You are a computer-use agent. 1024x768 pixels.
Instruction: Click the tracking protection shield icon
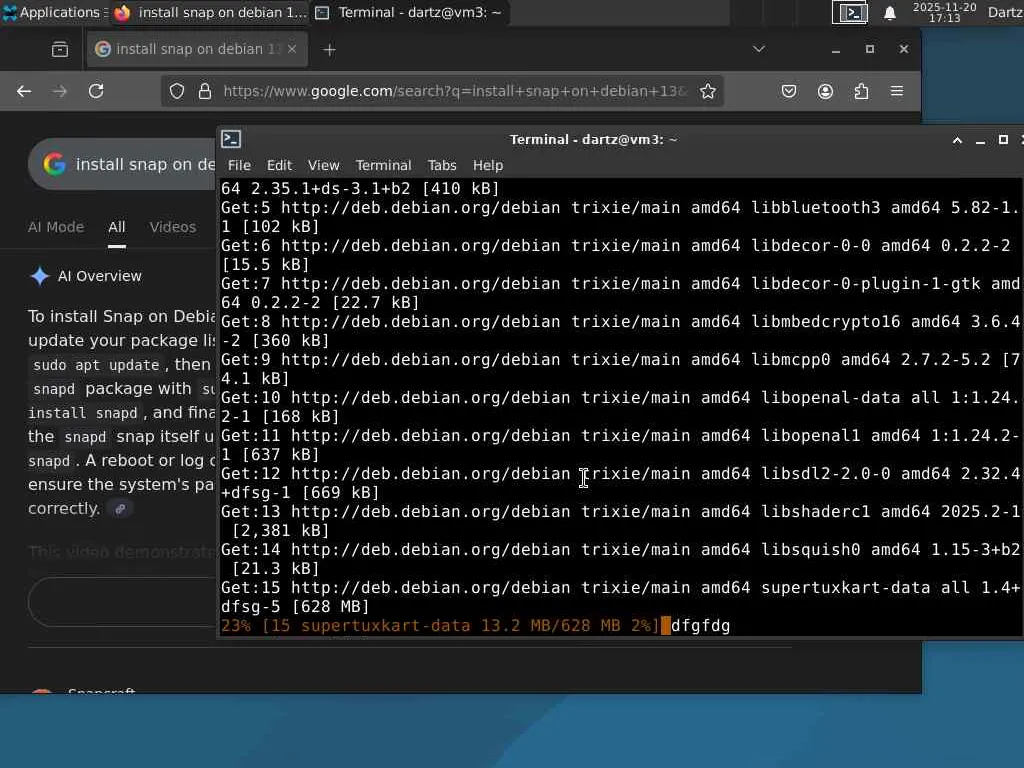(x=176, y=91)
